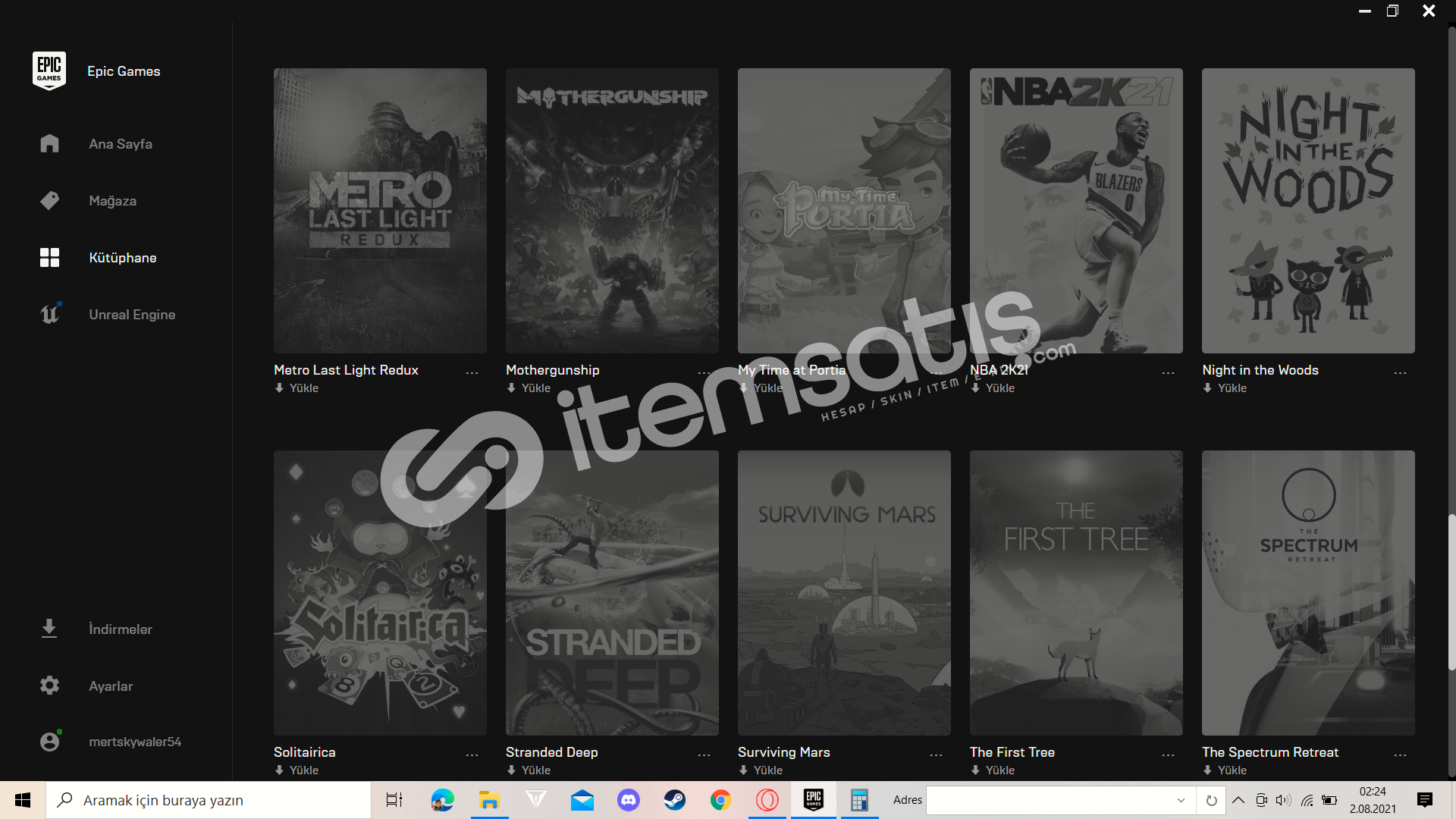Screen dimensions: 1456x819
Task: Expand options menu for Mothergunship
Action: (704, 372)
